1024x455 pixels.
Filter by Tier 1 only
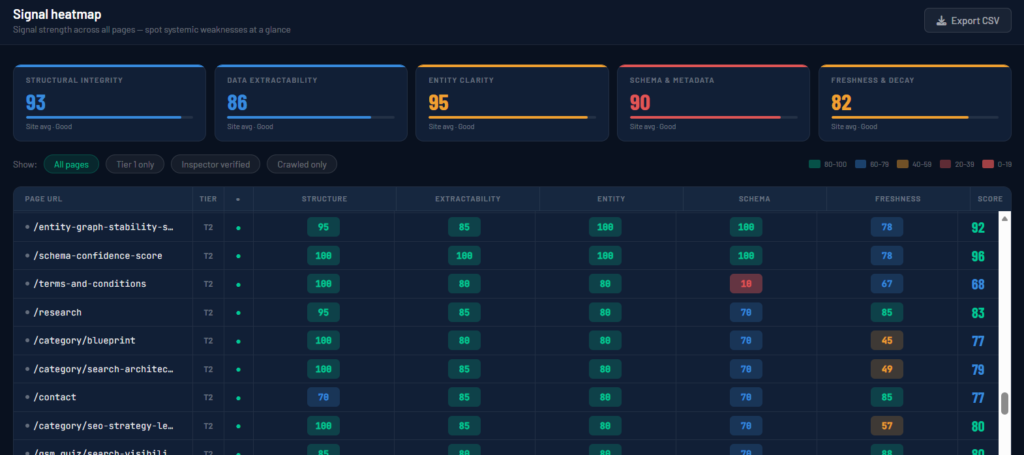135,165
